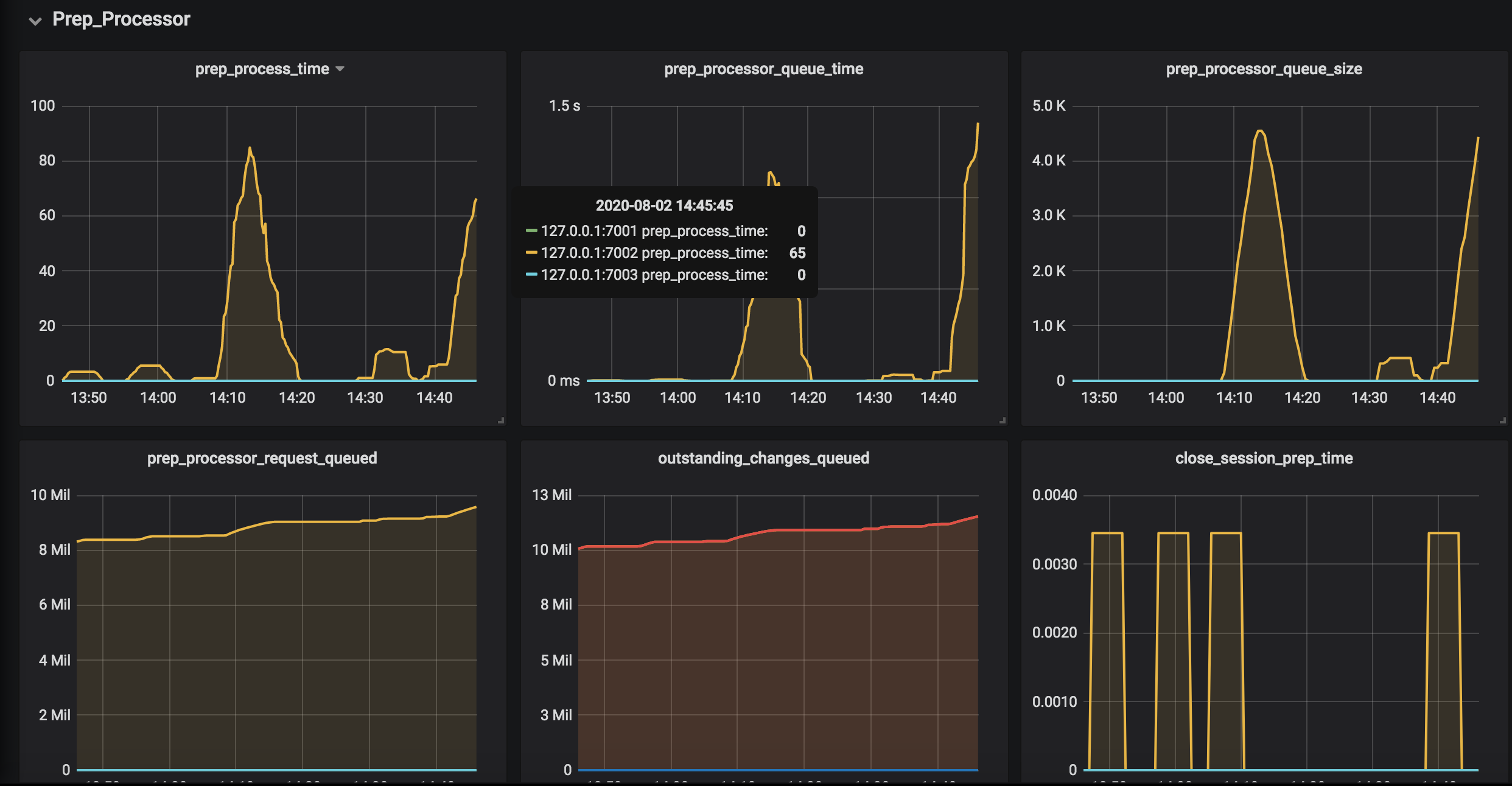
Task: Click the tooltip timestamp 2020-08-02 14:45:45
Action: click(664, 206)
